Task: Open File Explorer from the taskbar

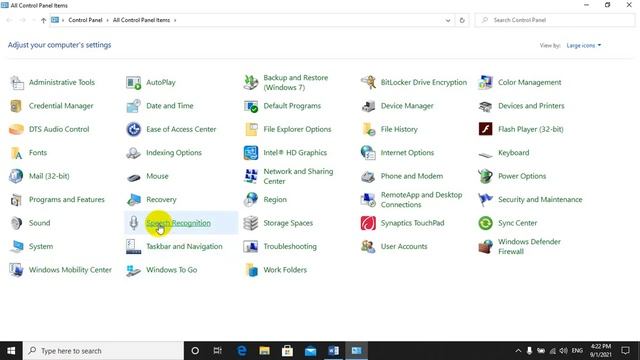Action: tap(264, 351)
